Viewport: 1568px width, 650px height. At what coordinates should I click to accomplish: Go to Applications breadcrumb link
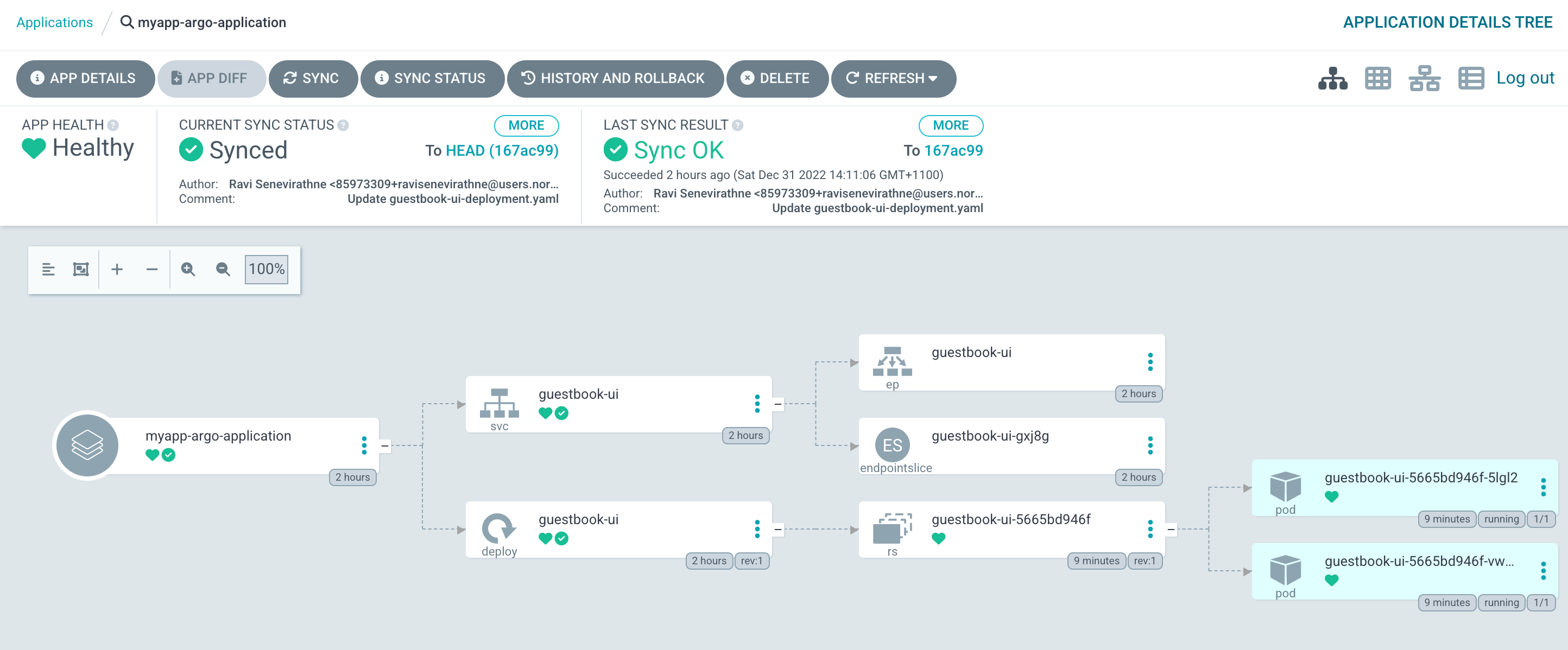coord(55,22)
